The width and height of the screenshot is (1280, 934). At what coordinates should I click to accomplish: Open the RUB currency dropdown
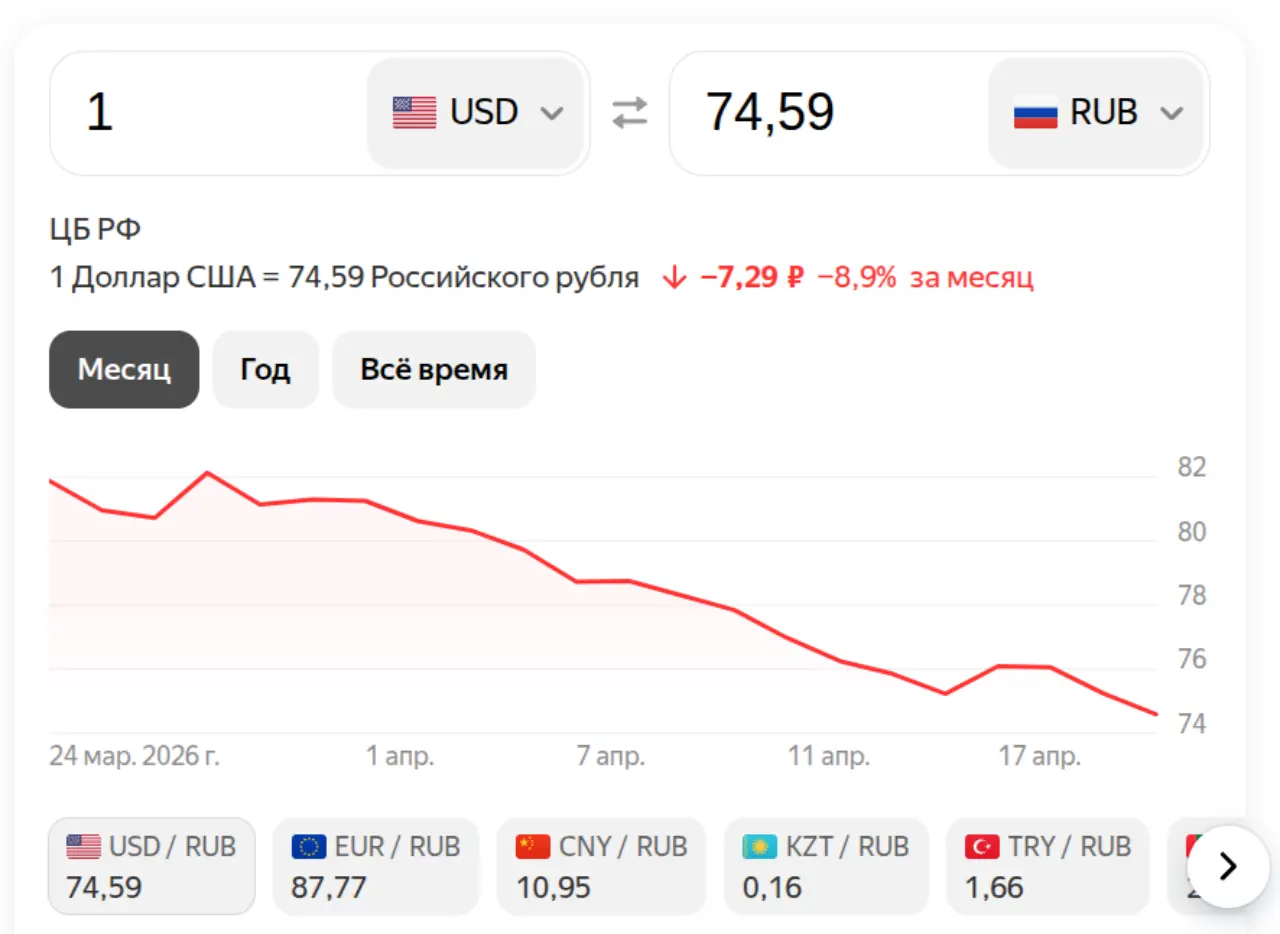(1097, 112)
